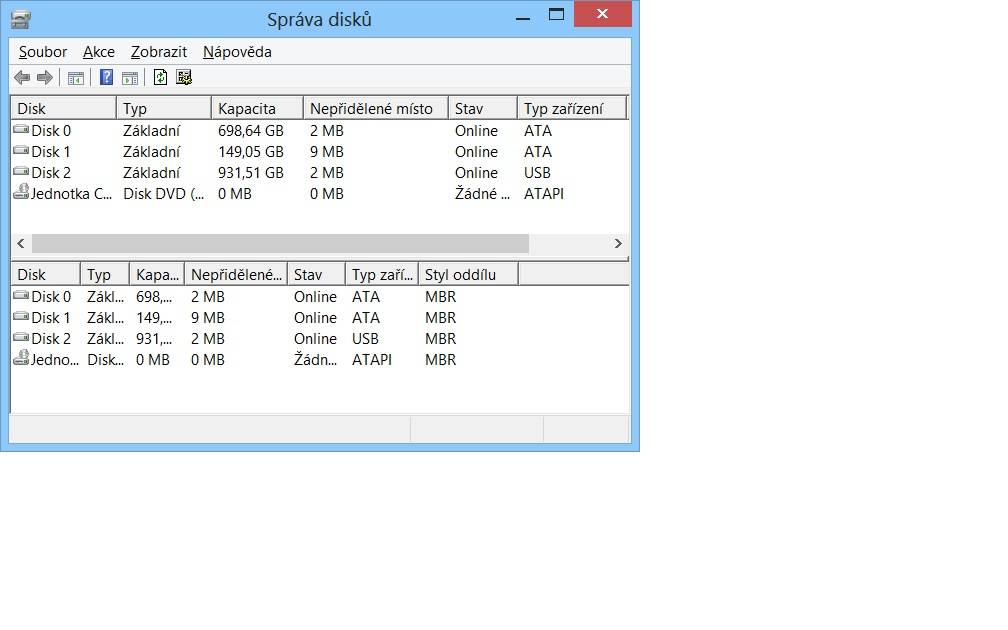
Task: Select the Disk 0 drive icon in top list
Action: 21,130
